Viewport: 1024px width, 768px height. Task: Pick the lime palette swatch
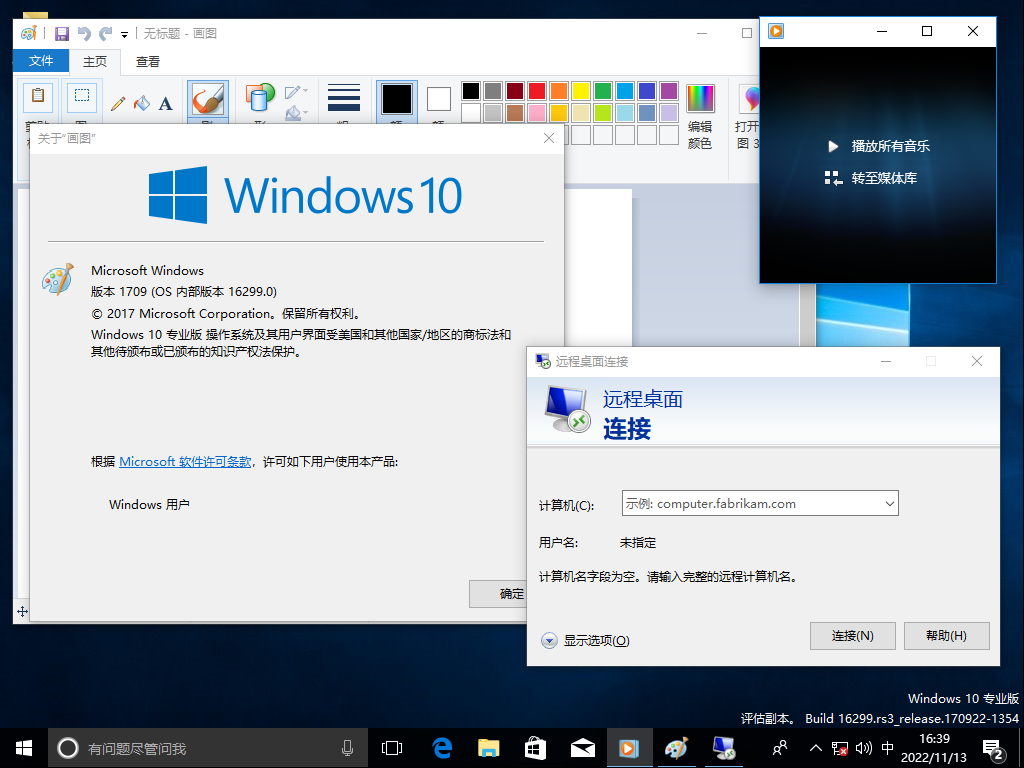tap(603, 113)
